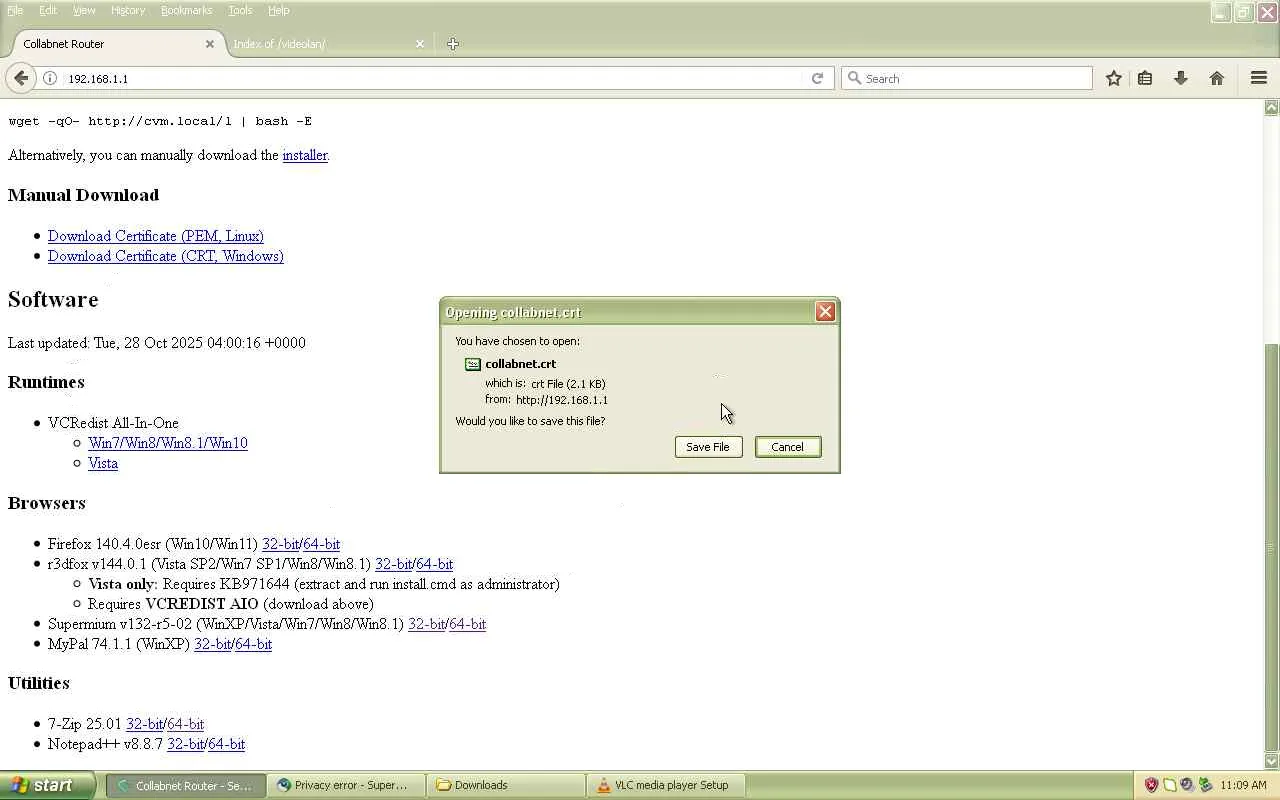Open Download Certificate (CRT, Windows) link

[166, 256]
